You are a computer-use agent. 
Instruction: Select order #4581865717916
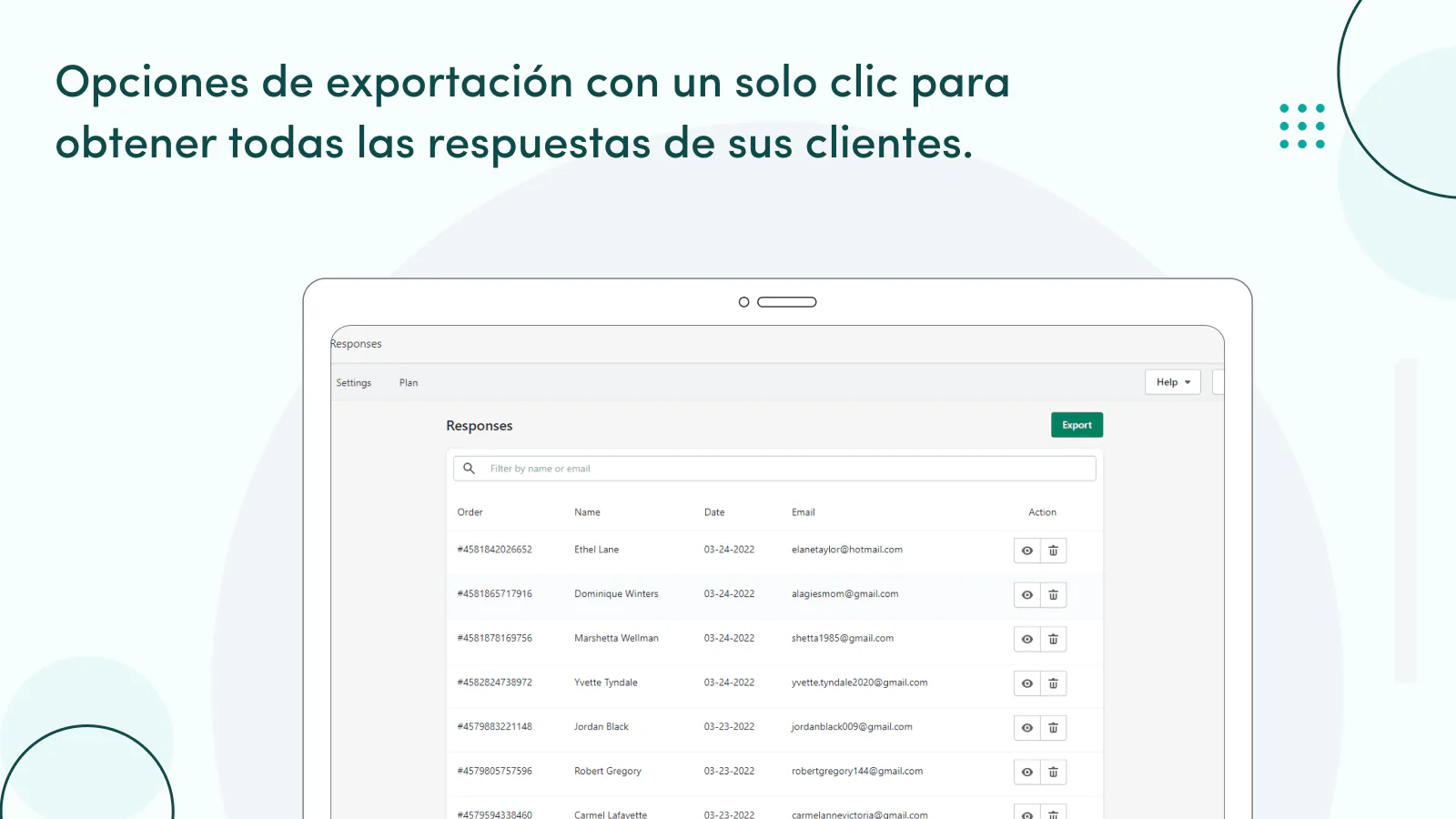[x=494, y=594]
